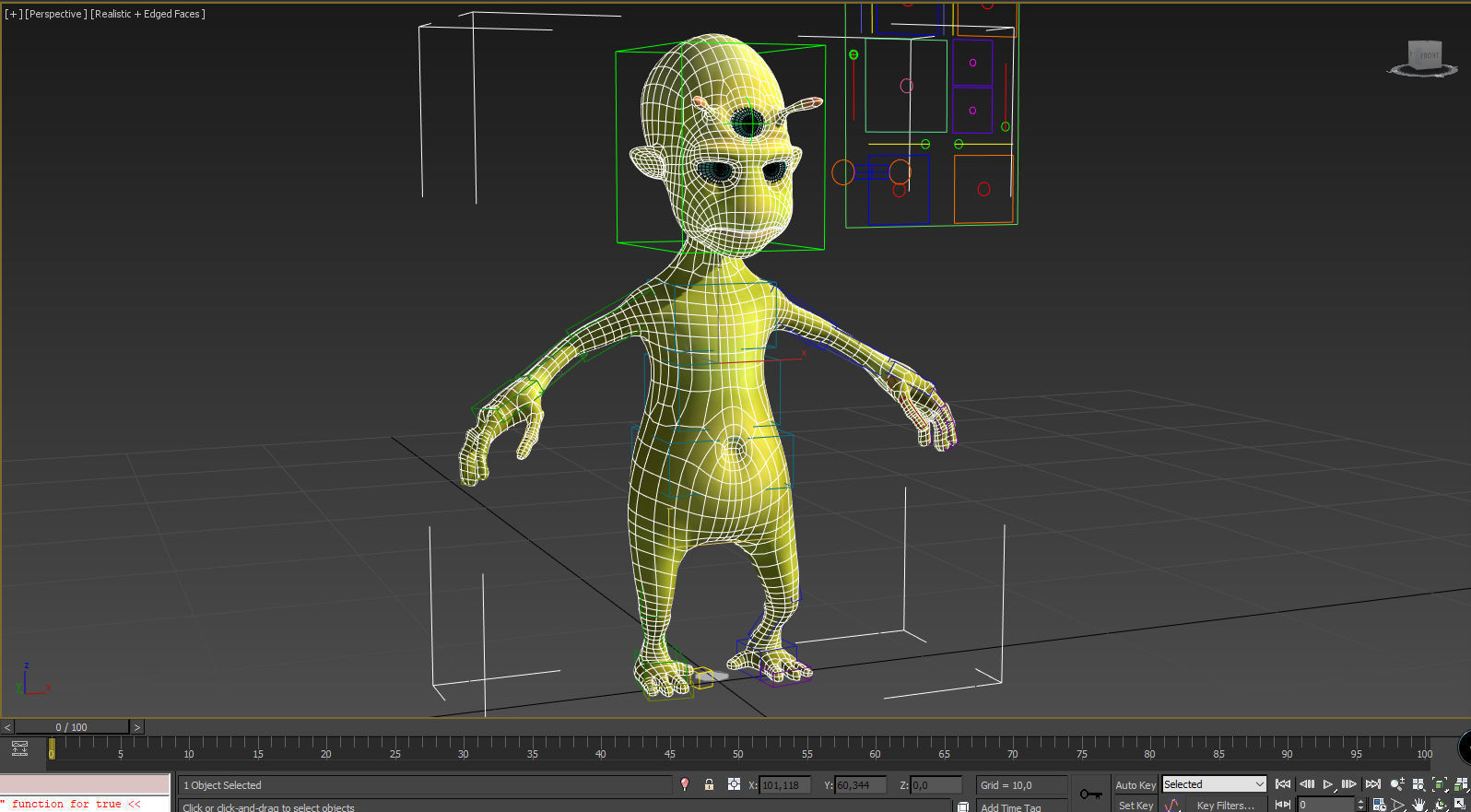The image size is (1471, 812).
Task: Click the yellow frame 0 marker
Action: [x=52, y=748]
